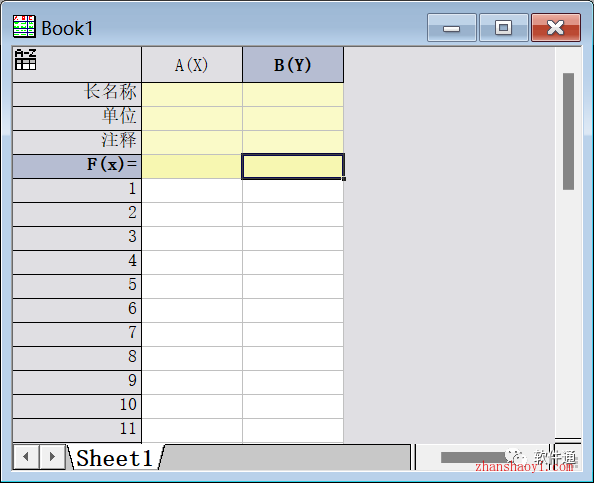Click cell in column A row 1
Viewport: 594px width, 483px height.
coord(192,190)
